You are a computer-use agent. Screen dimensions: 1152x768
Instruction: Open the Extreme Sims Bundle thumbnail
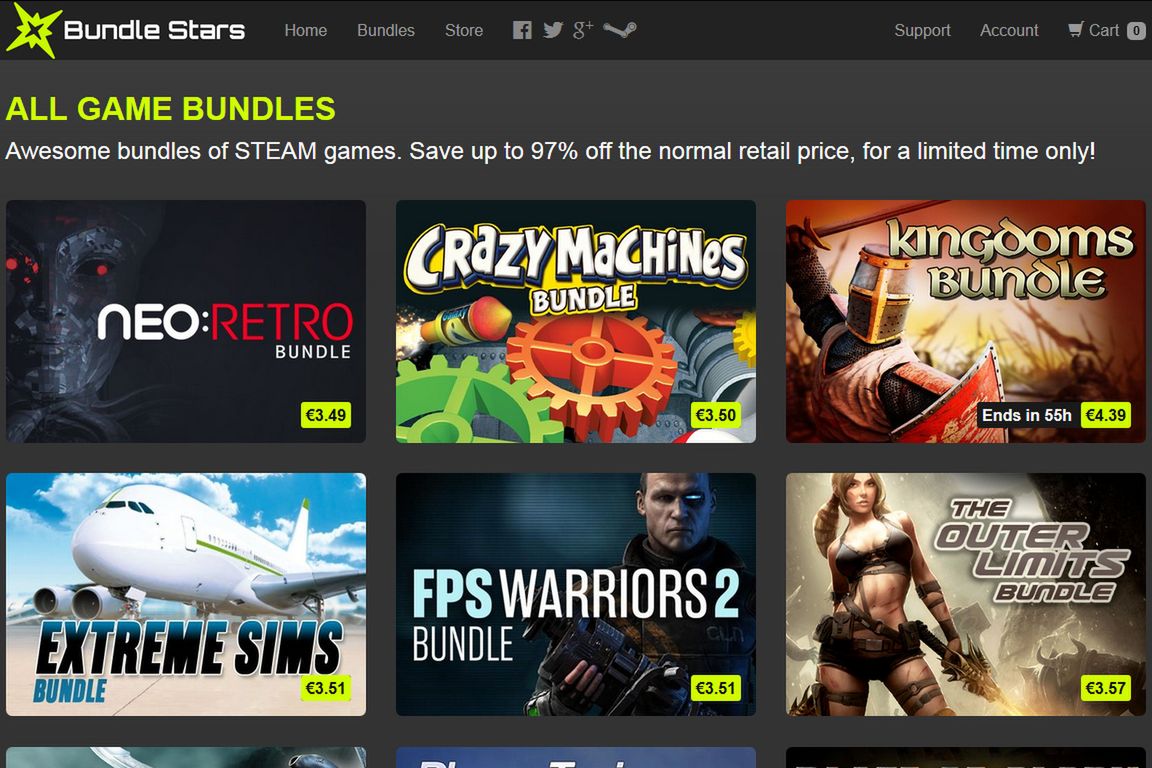coord(186,595)
